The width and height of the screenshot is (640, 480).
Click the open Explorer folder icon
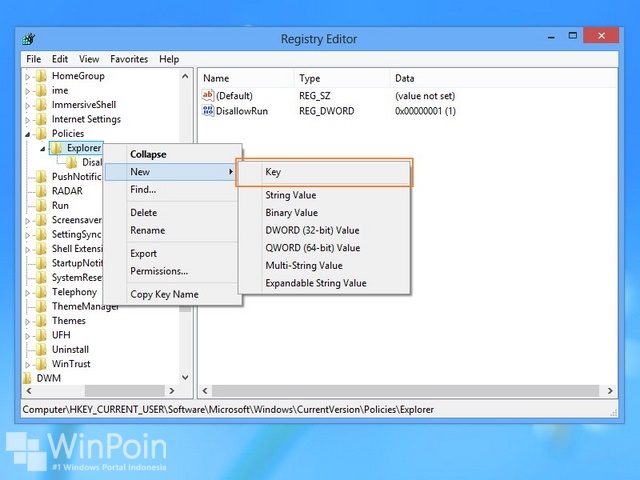56,148
